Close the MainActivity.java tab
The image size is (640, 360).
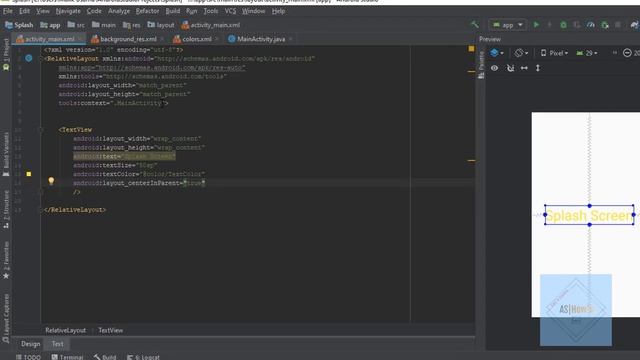[x=291, y=39]
